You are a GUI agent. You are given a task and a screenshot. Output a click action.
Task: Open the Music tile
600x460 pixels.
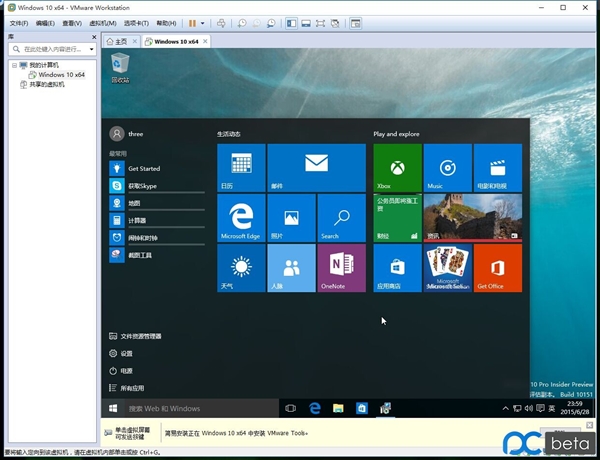point(447,167)
